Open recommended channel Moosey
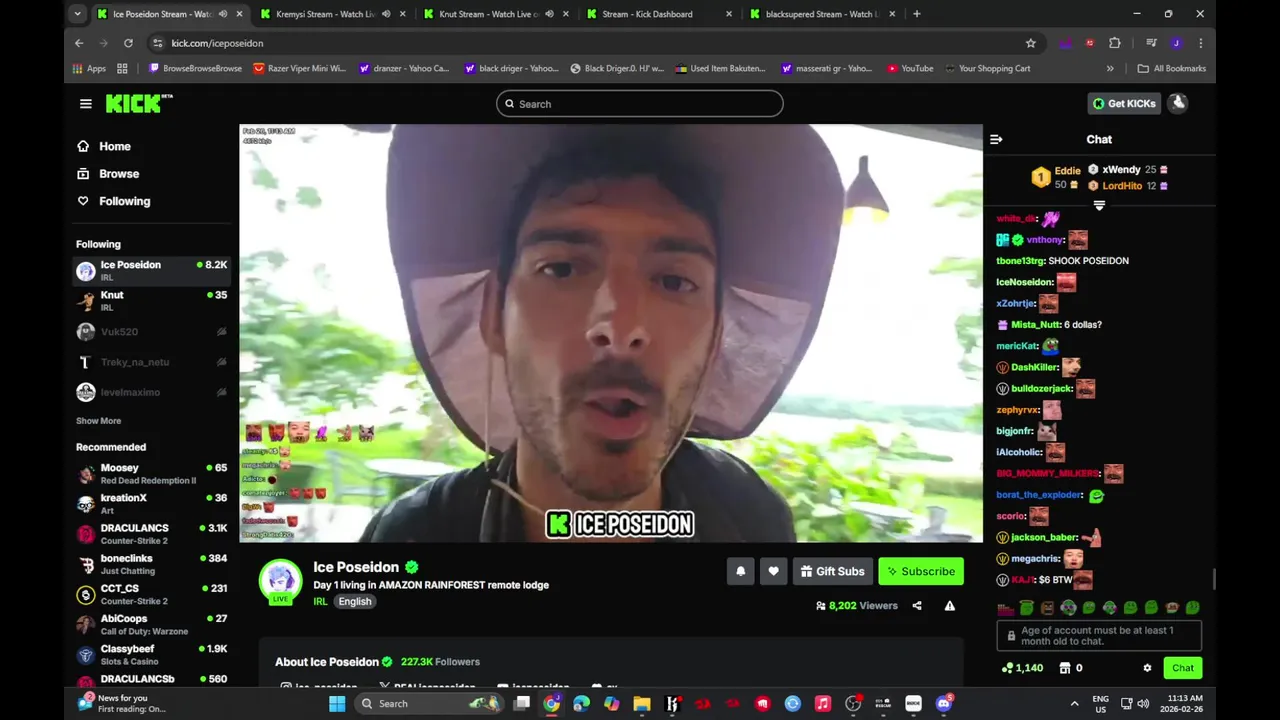Screen dimensions: 1280x720 pyautogui.click(x=152, y=473)
